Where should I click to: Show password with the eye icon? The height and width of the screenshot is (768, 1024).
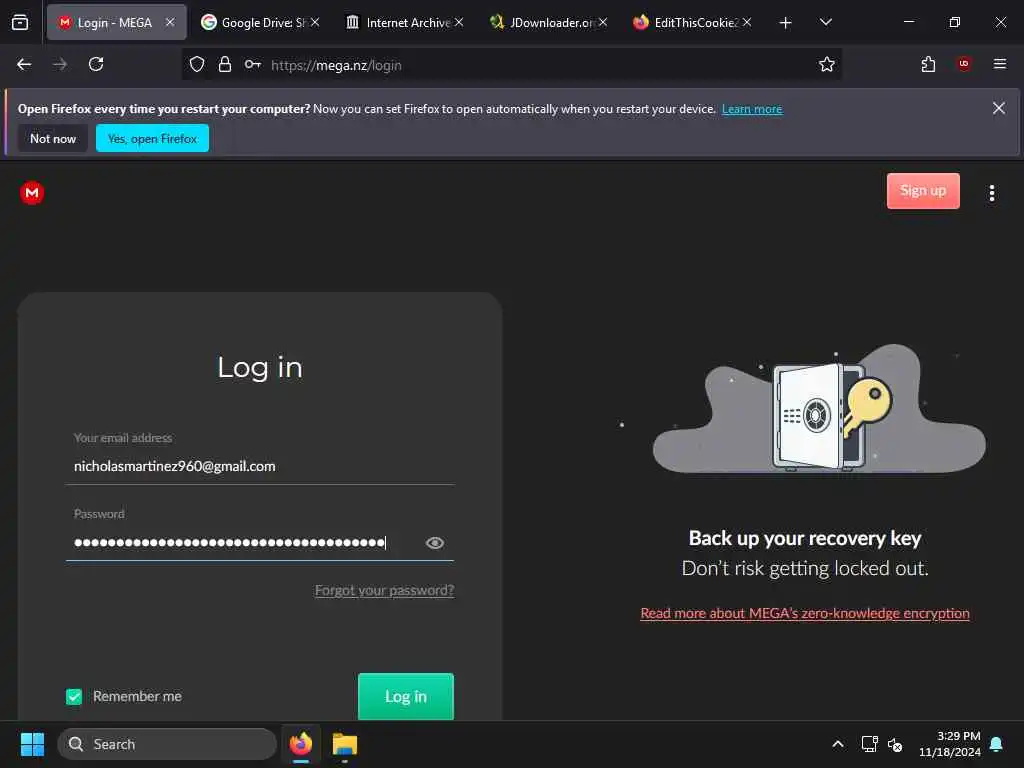tap(435, 543)
